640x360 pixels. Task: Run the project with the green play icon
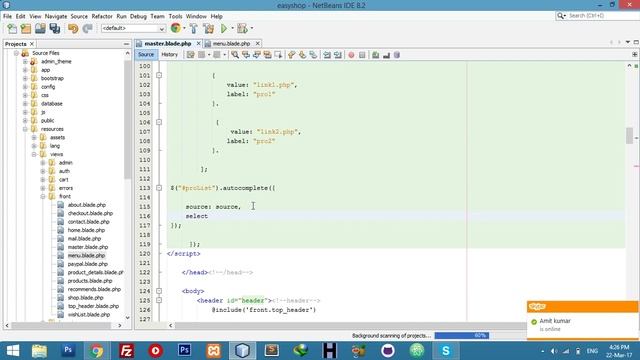(x=224, y=29)
